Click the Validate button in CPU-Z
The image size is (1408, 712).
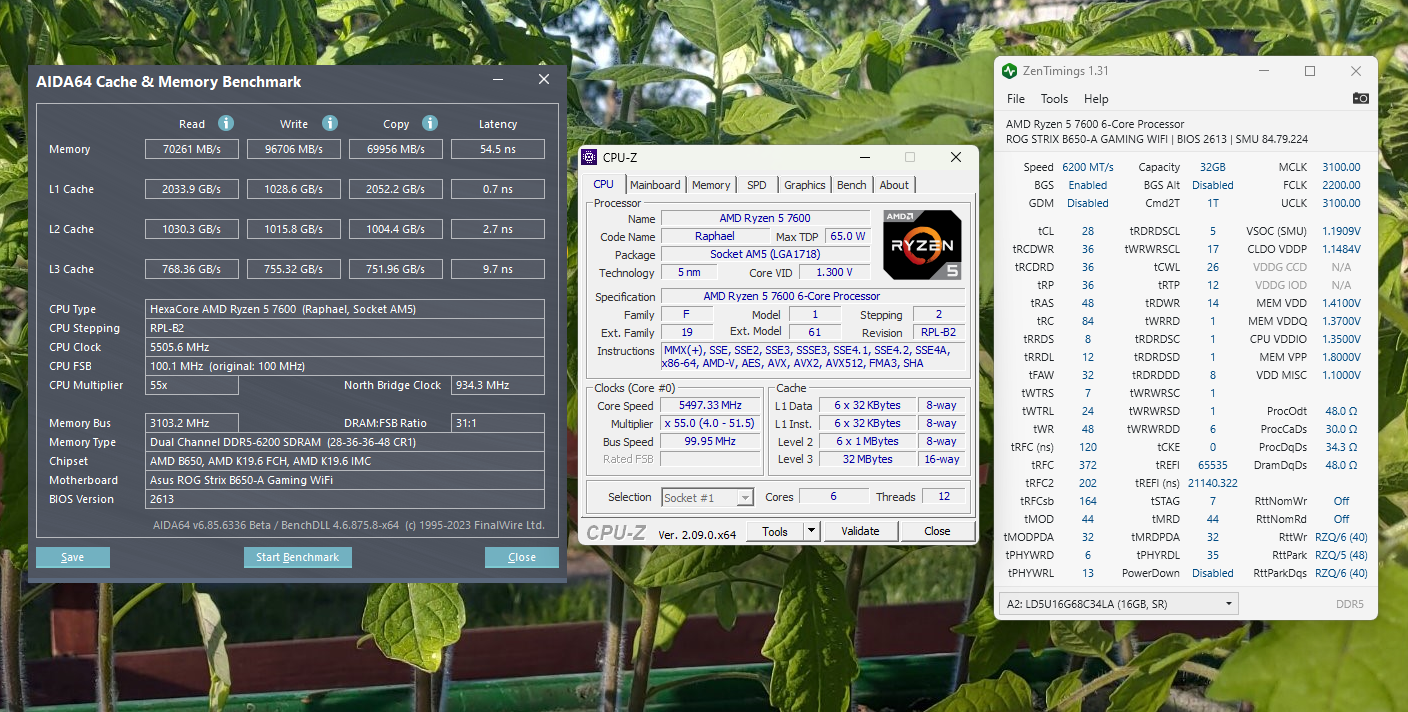(860, 531)
